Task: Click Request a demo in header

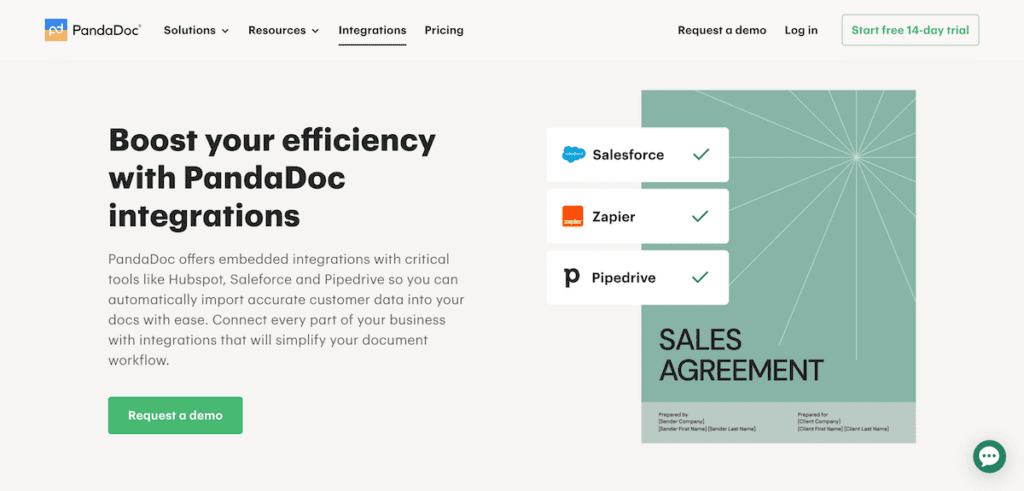Action: coord(722,30)
